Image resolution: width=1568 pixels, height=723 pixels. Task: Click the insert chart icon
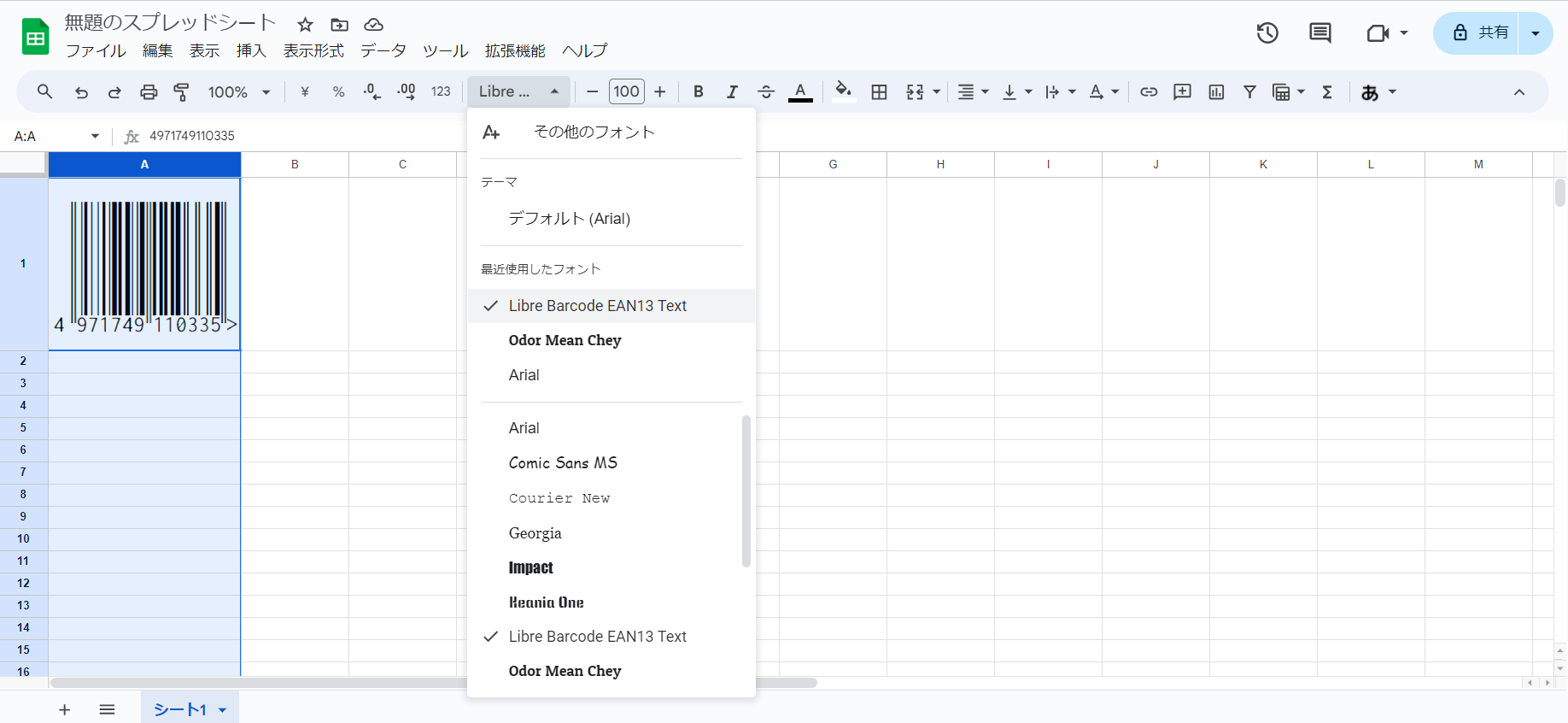point(1216,91)
